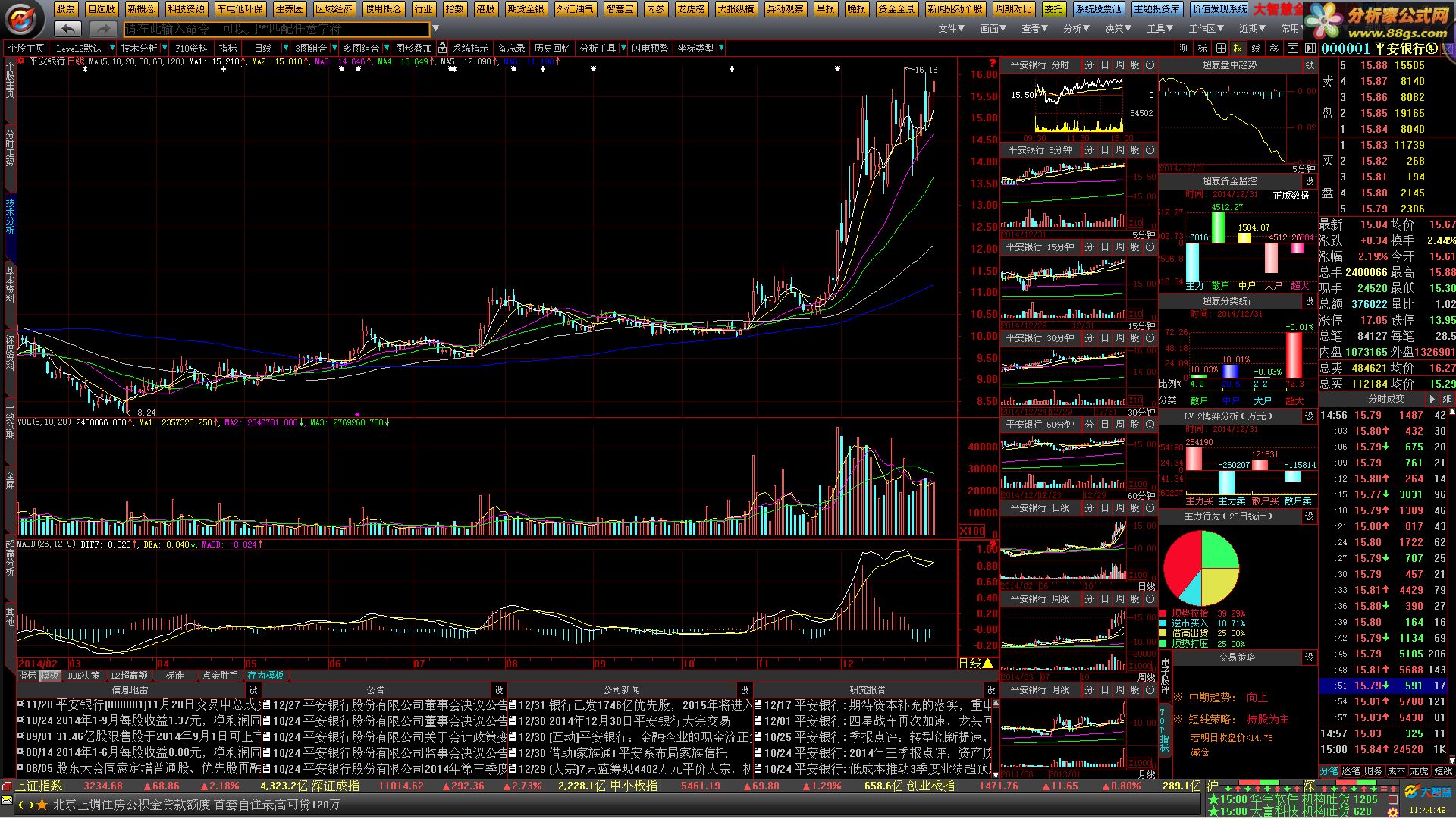Open the 决策 menu

pos(1118,29)
